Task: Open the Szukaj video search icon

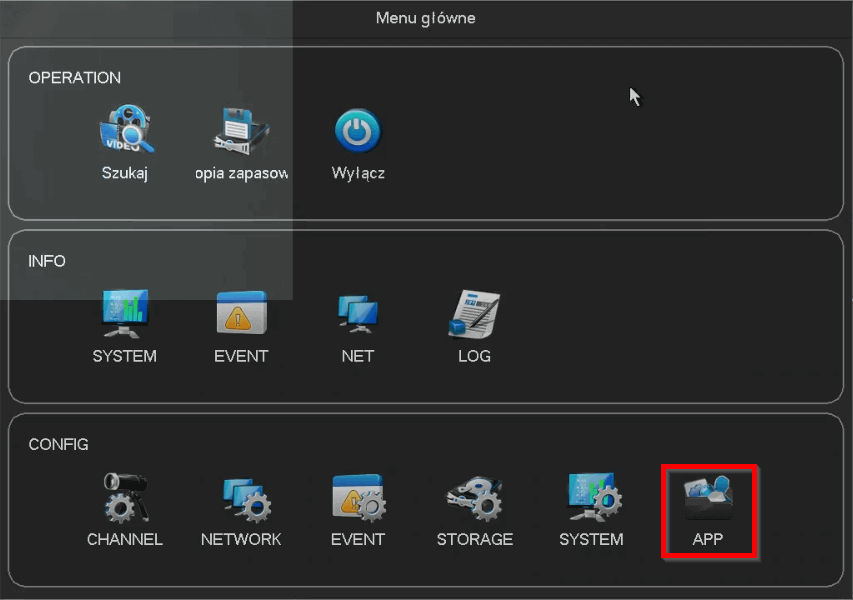Action: click(125, 130)
